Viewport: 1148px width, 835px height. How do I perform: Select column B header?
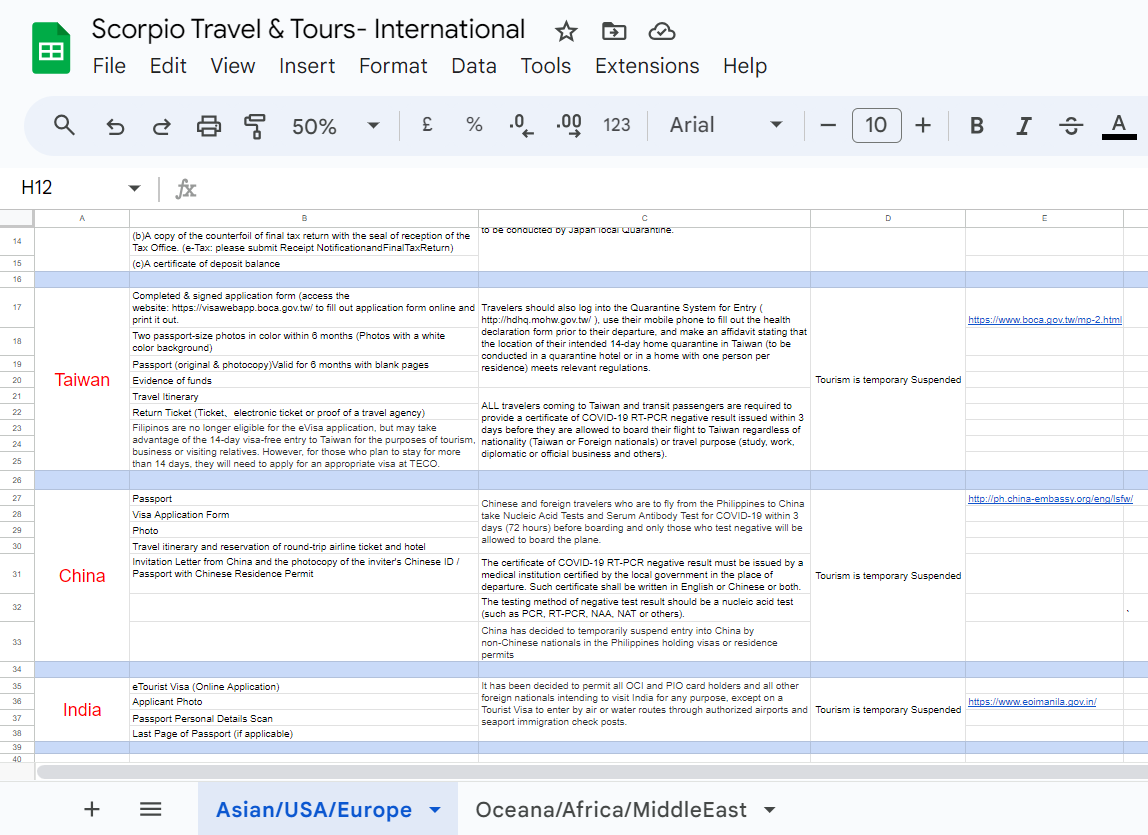(x=304, y=218)
